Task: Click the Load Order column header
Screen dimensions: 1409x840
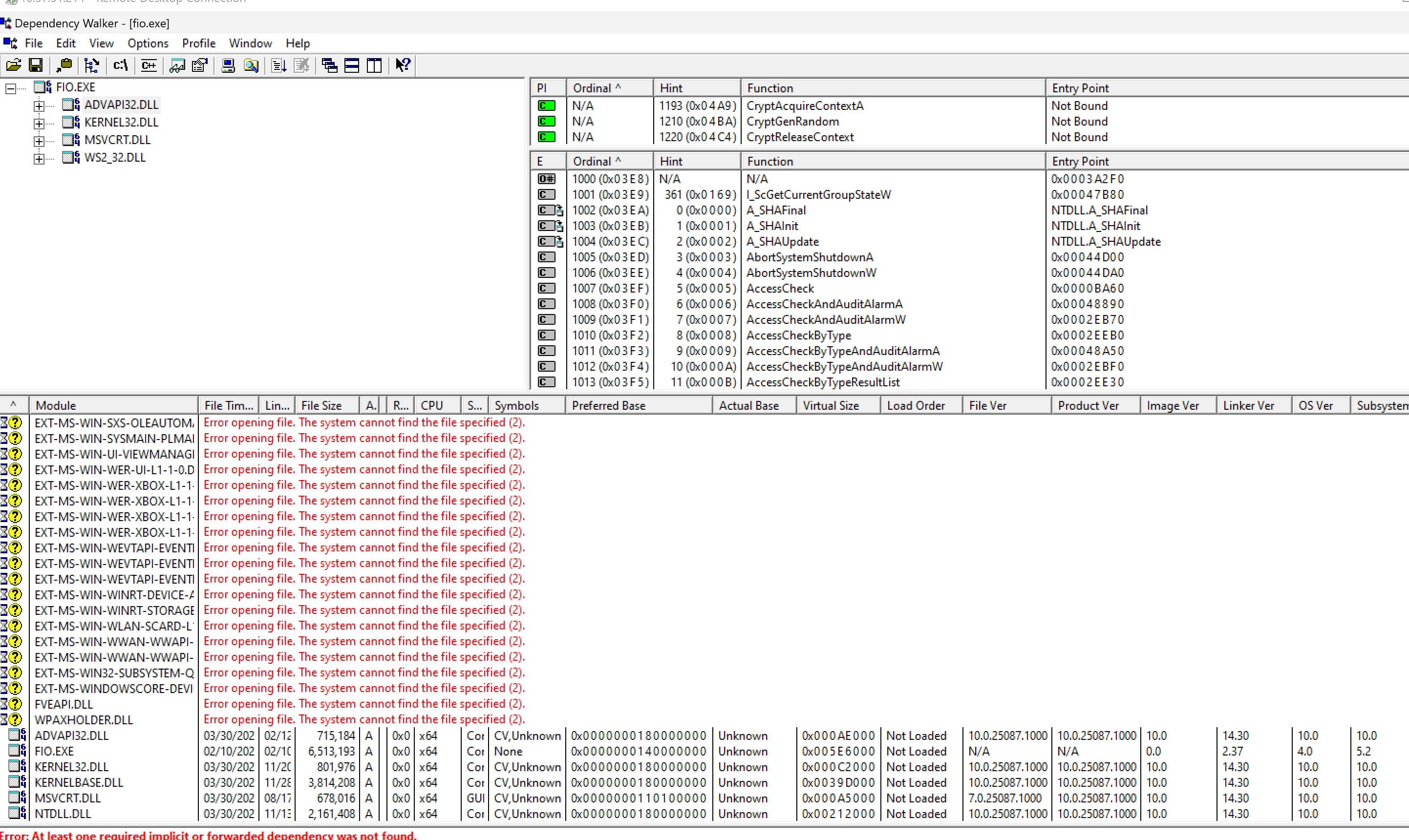Action: pos(916,405)
